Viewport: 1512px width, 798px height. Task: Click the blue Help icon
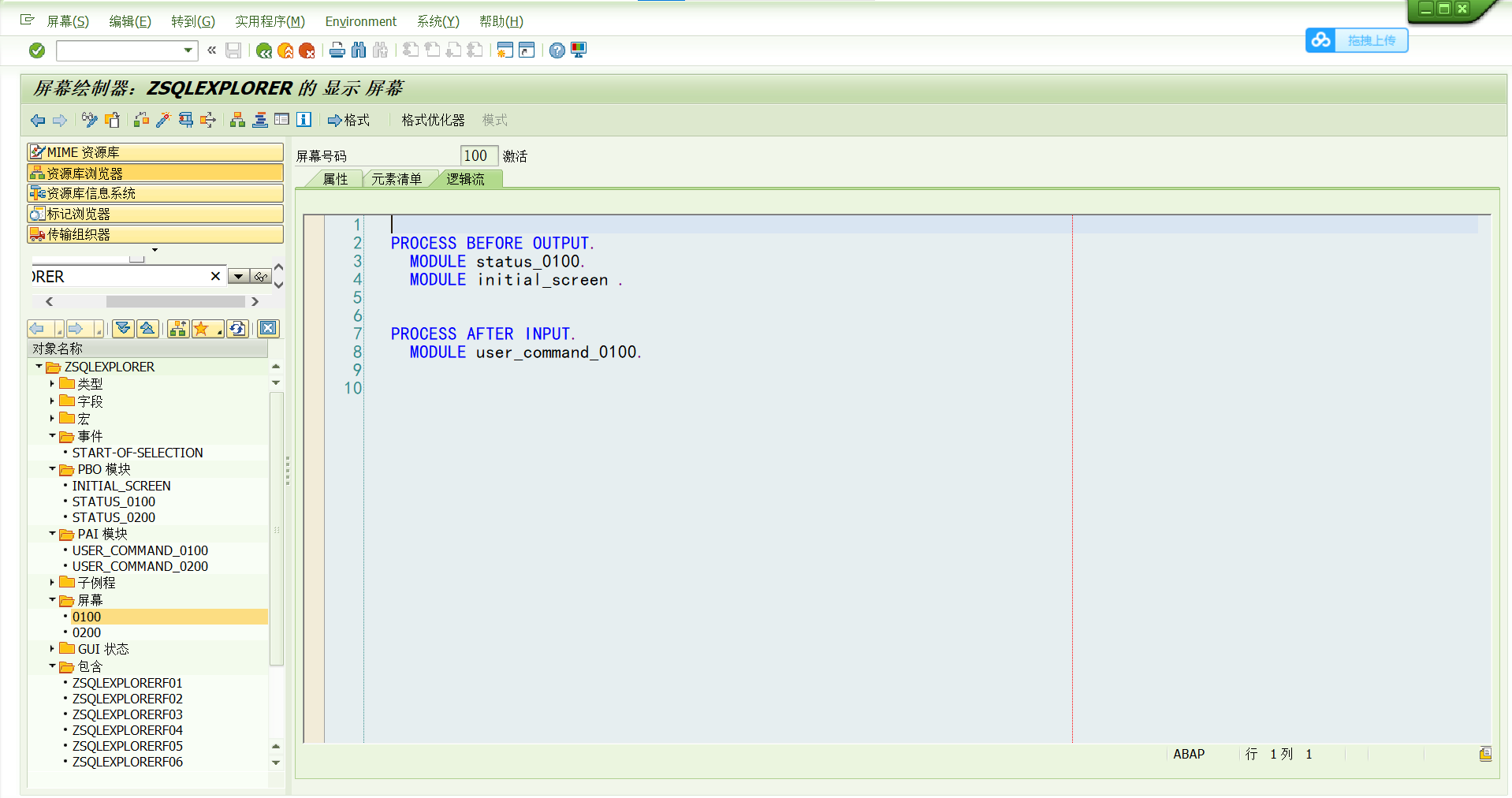(557, 50)
